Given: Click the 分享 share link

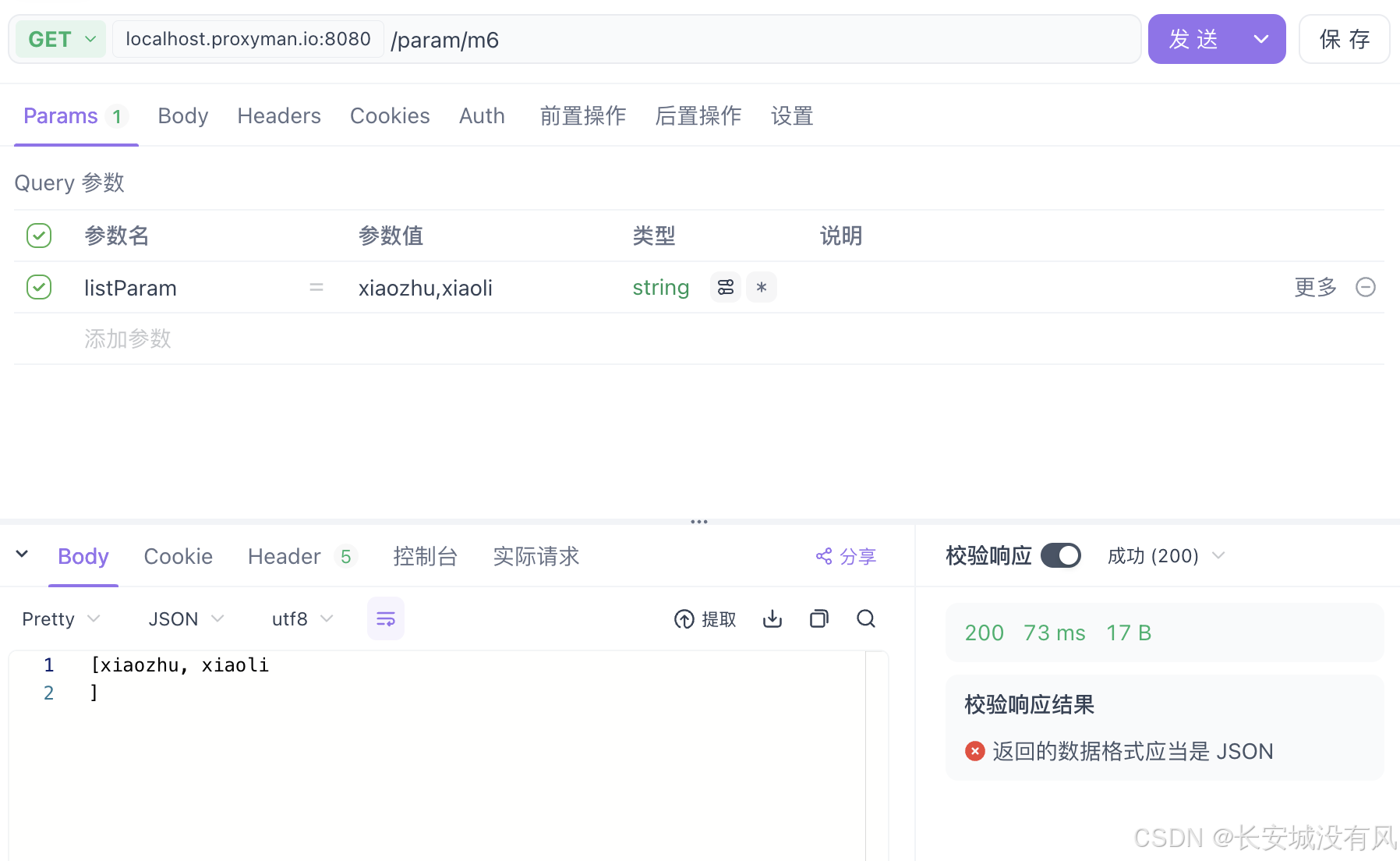Looking at the screenshot, I should (846, 557).
